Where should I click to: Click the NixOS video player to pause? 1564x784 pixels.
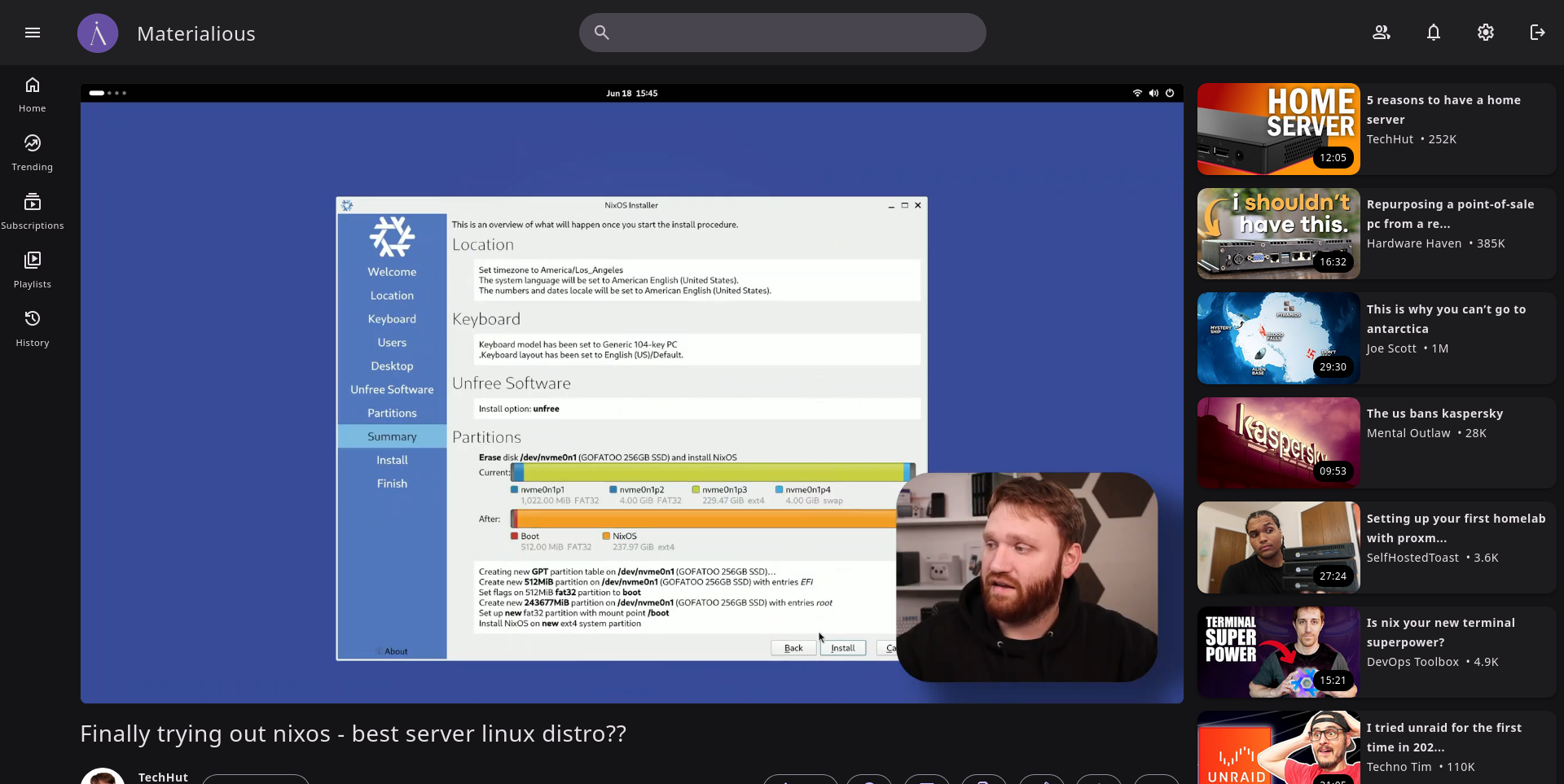631,393
